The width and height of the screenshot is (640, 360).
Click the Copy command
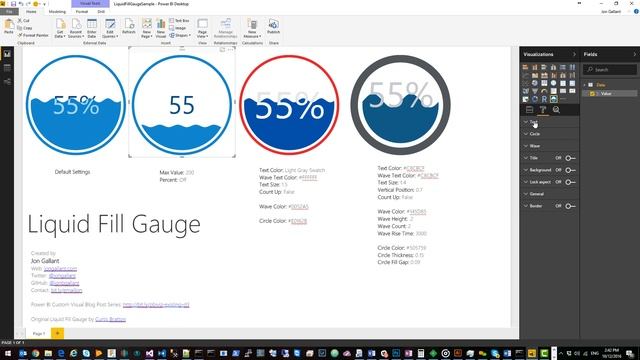[x=24, y=28]
